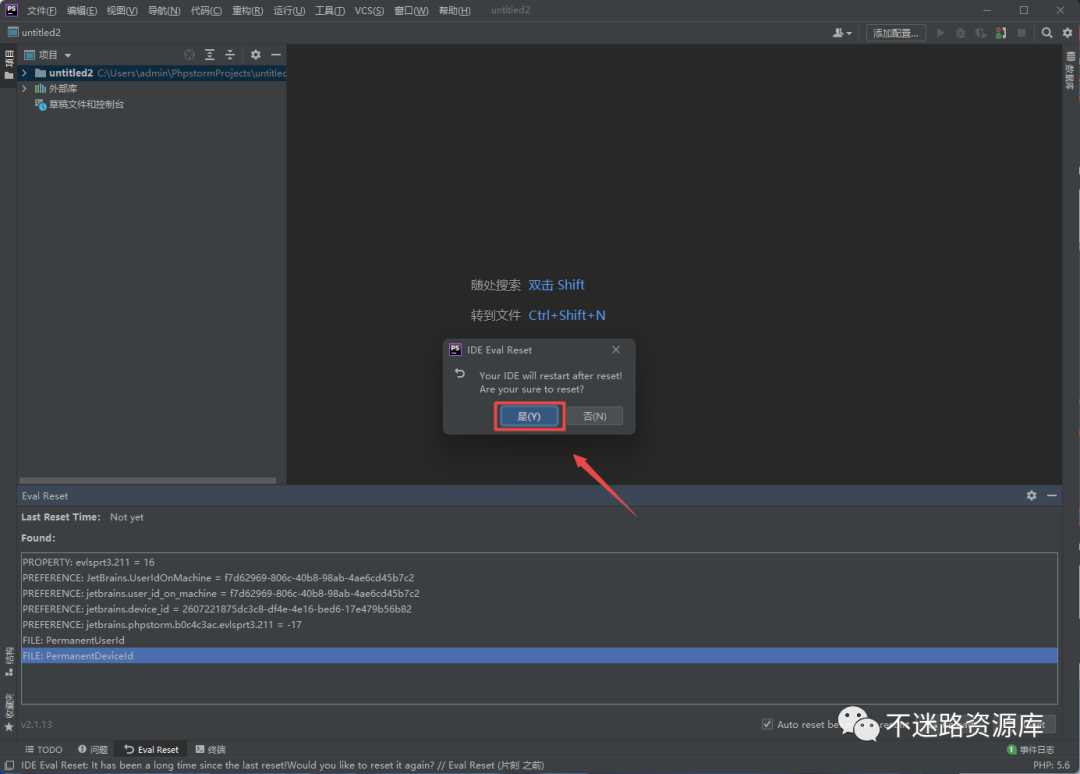
Task: Click the project panel horizontal scrollbar
Action: pyautogui.click(x=147, y=481)
